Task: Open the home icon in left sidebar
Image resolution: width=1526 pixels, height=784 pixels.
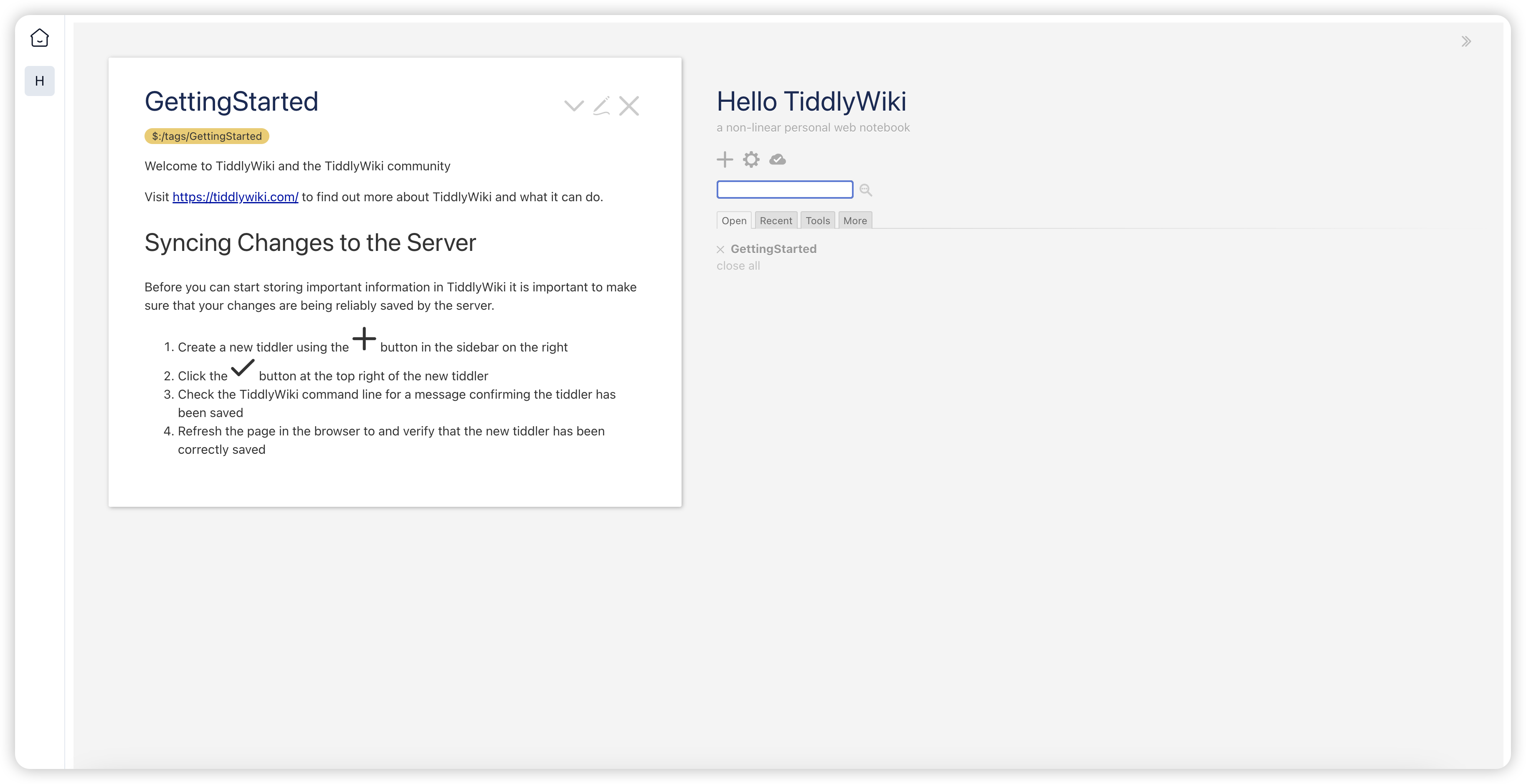Action: point(39,38)
